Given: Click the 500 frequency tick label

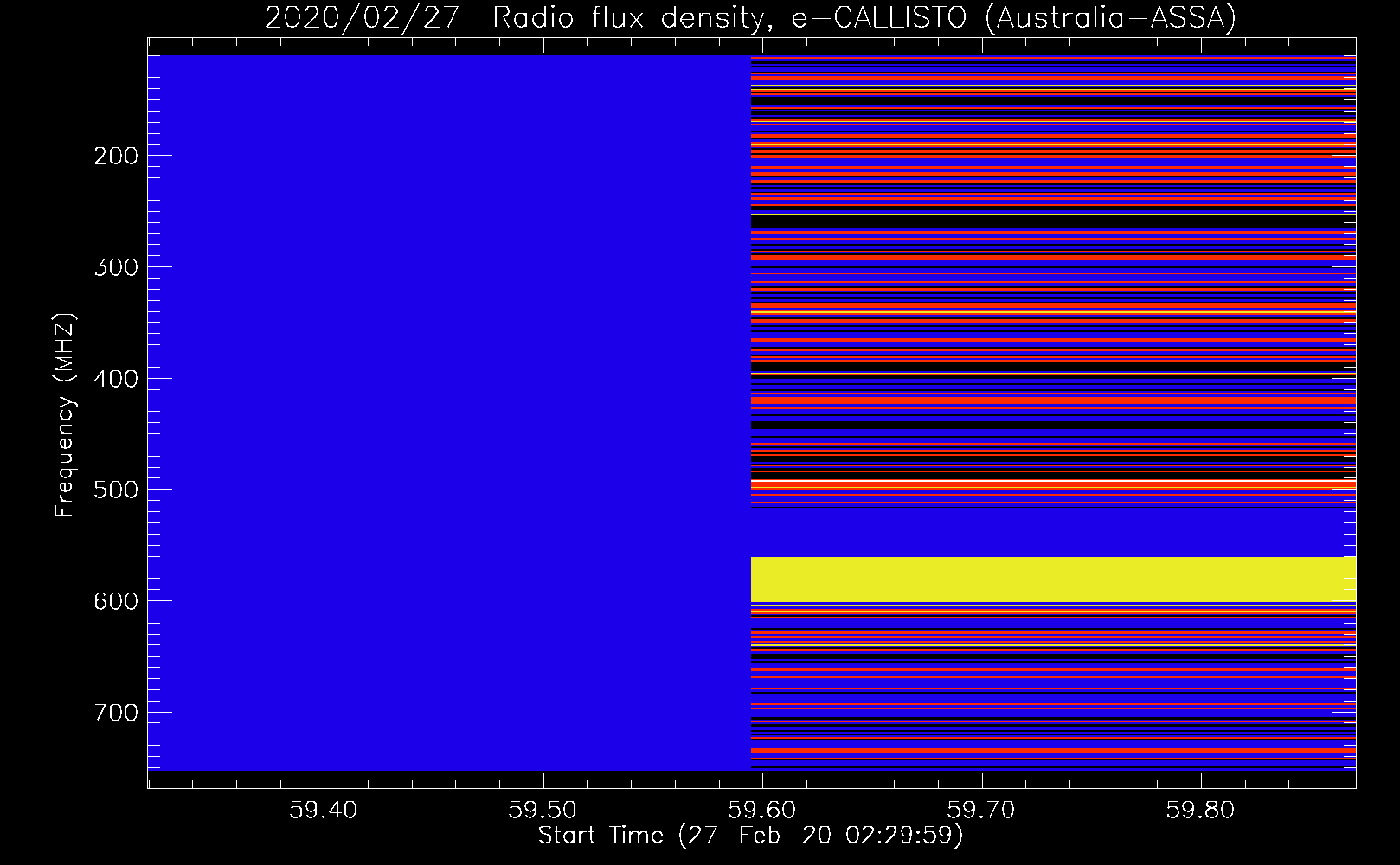Looking at the screenshot, I should click(x=116, y=490).
